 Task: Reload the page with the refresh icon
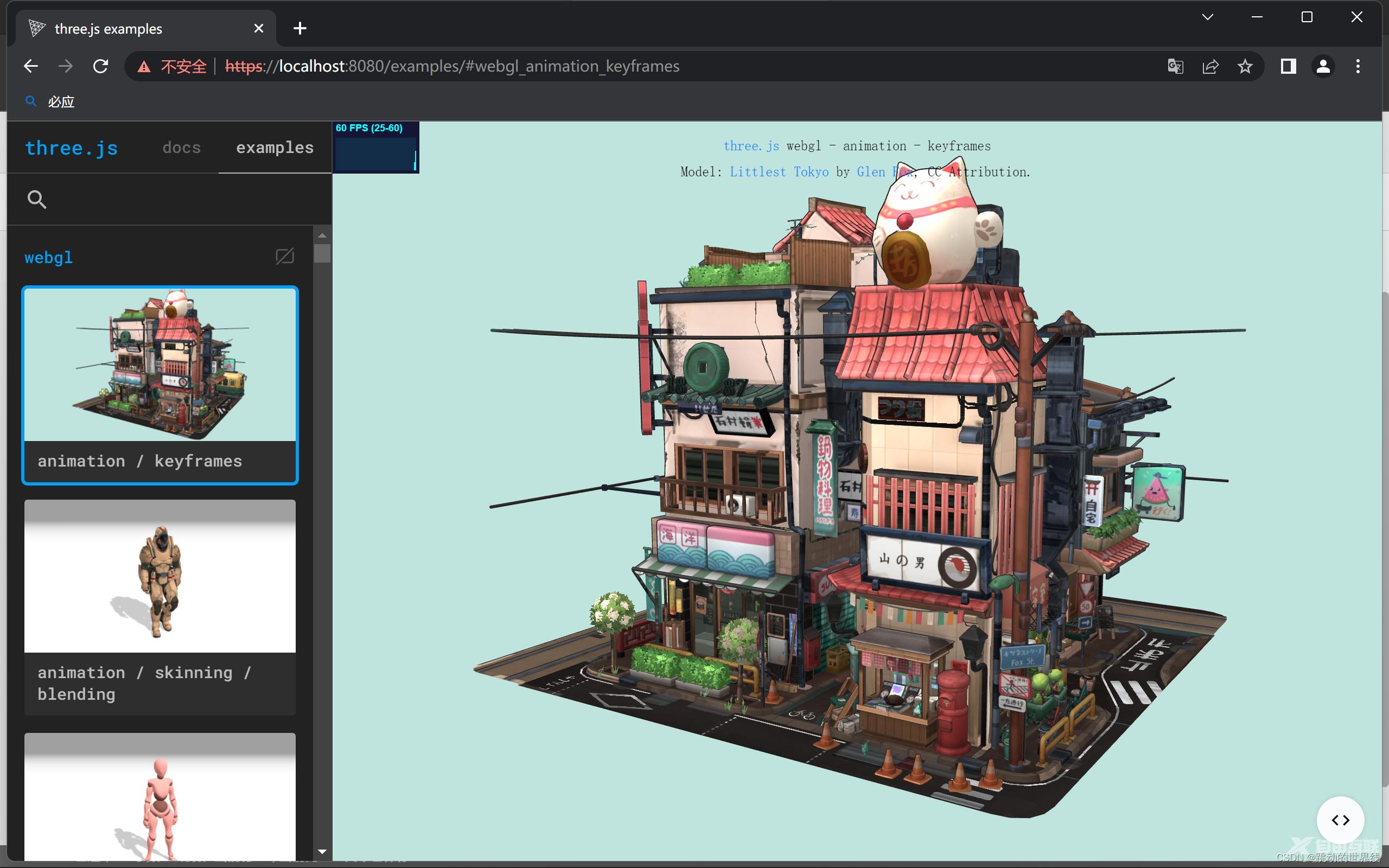click(x=100, y=67)
